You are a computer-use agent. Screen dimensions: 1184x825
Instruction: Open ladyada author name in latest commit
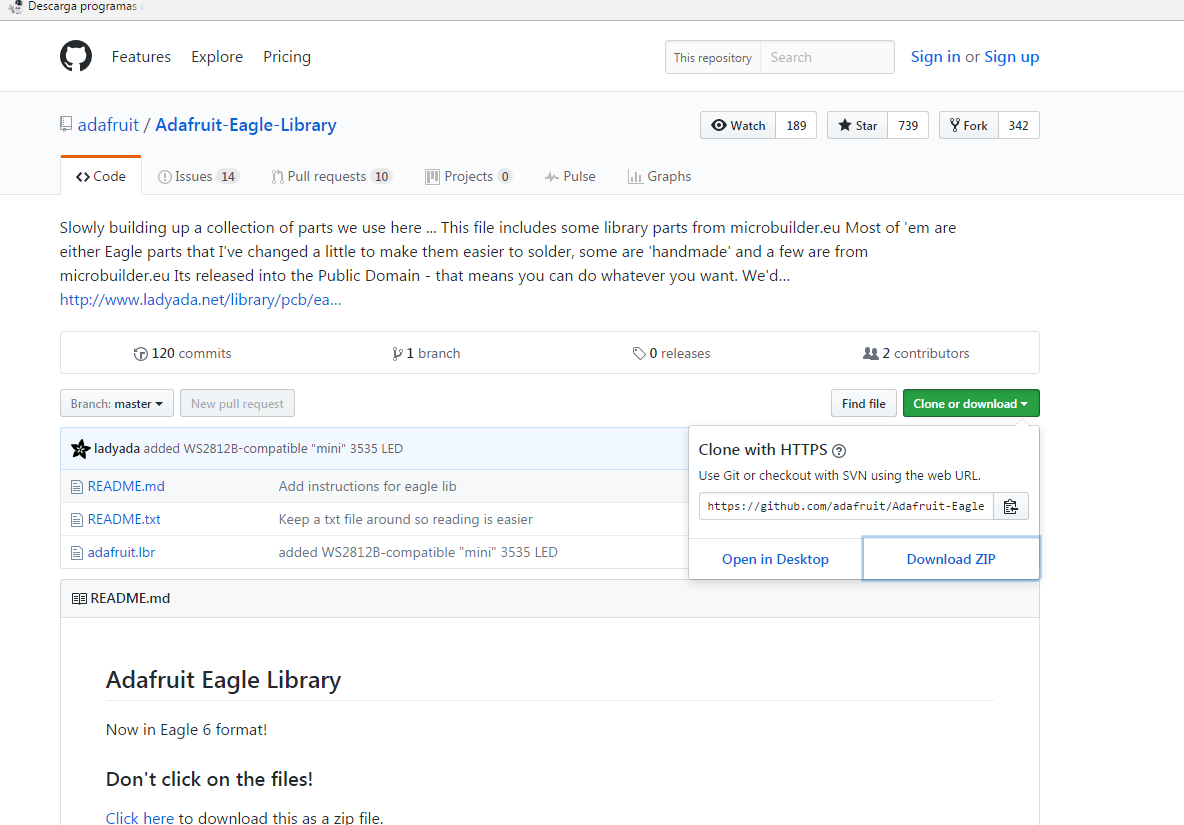(x=117, y=448)
